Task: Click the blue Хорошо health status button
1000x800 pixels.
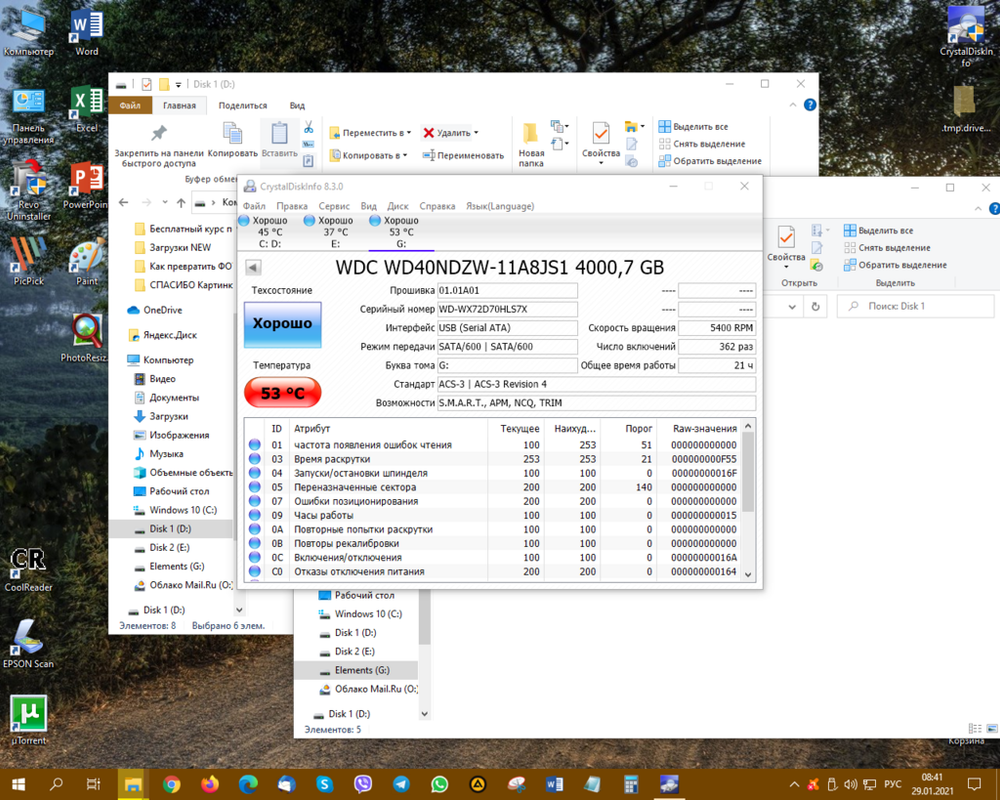Action: 283,324
